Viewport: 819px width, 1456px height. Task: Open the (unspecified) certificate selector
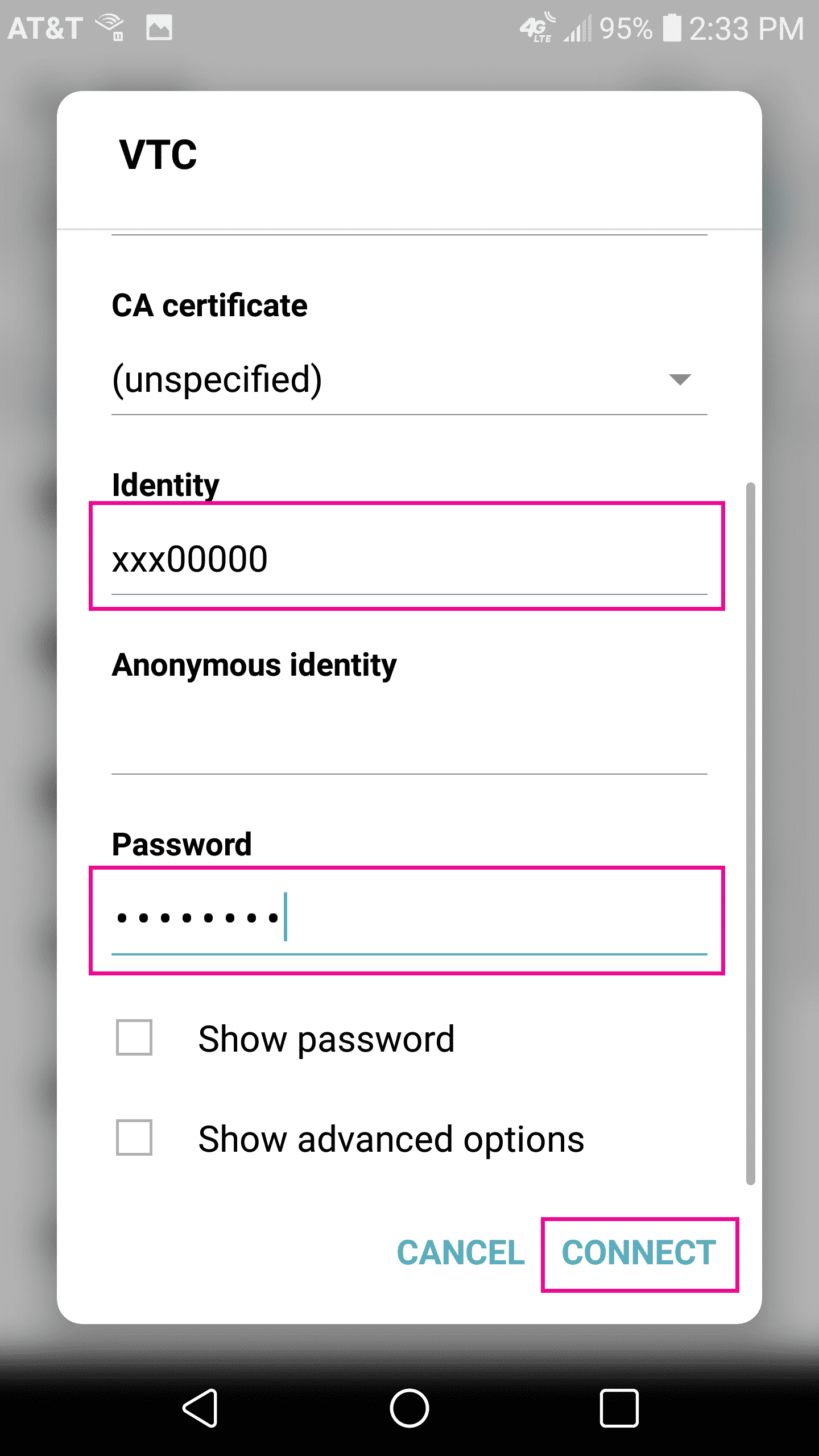pyautogui.click(x=409, y=379)
